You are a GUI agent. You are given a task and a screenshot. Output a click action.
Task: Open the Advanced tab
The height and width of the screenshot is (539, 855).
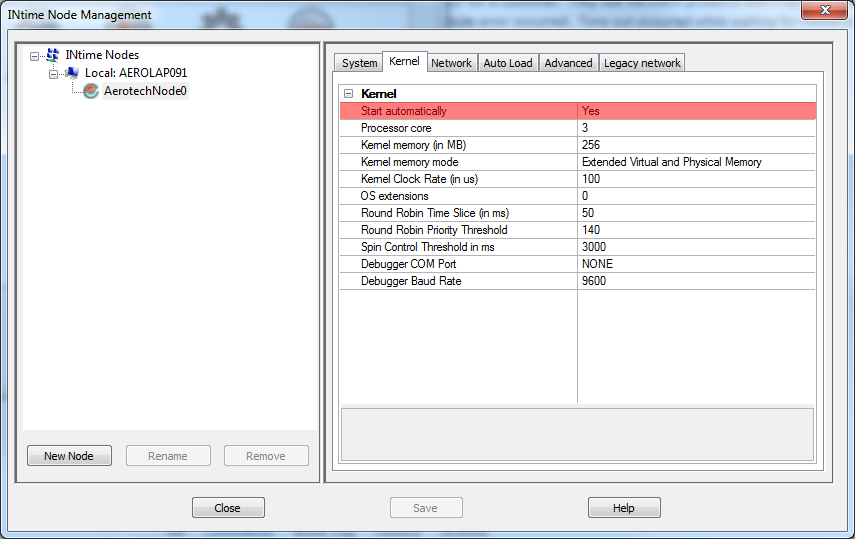(568, 63)
